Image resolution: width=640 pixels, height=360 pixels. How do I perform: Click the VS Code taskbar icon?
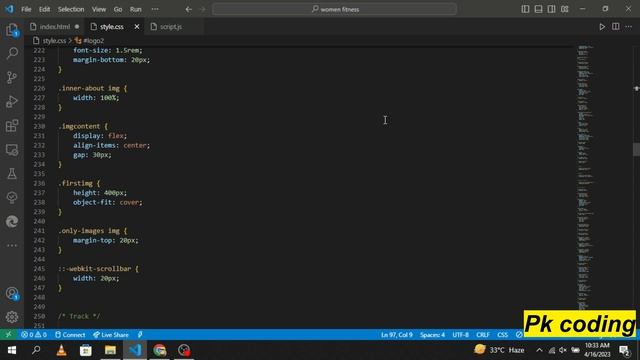click(135, 350)
